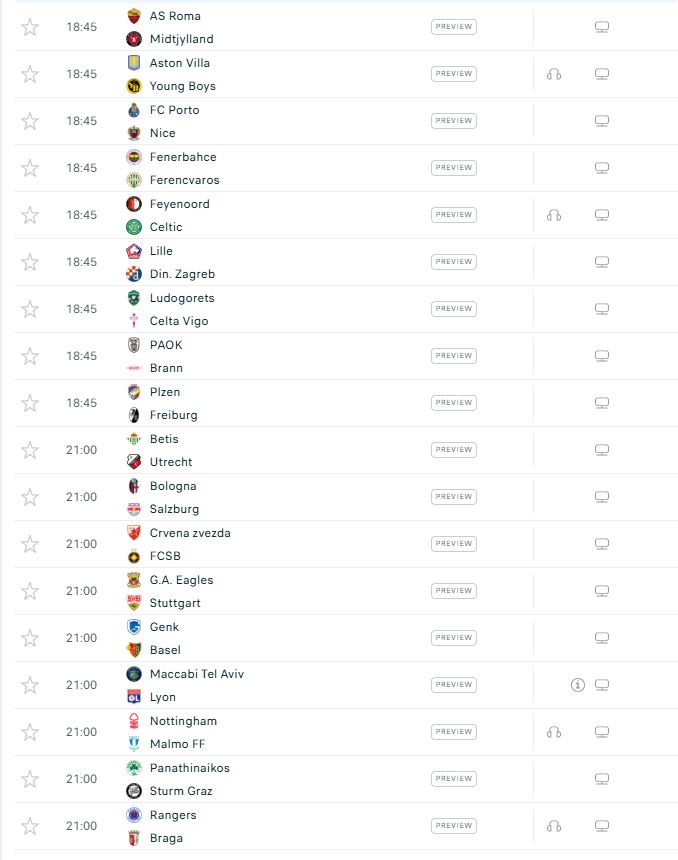The image size is (678, 860).
Task: Click headphones icon on Nottingham vs Malmo row
Action: click(x=554, y=732)
